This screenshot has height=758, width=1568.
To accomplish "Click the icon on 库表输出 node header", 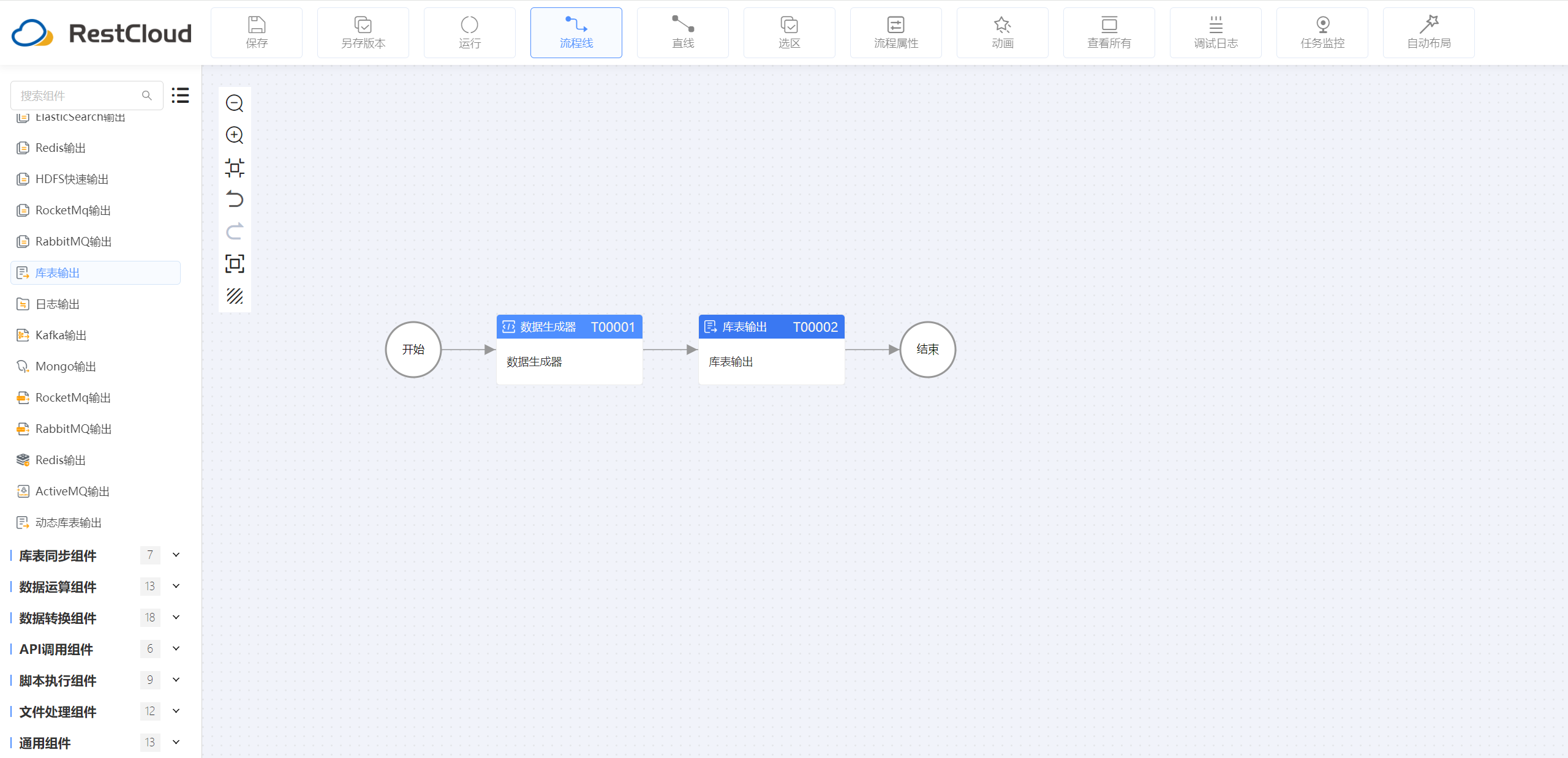I will tap(710, 327).
